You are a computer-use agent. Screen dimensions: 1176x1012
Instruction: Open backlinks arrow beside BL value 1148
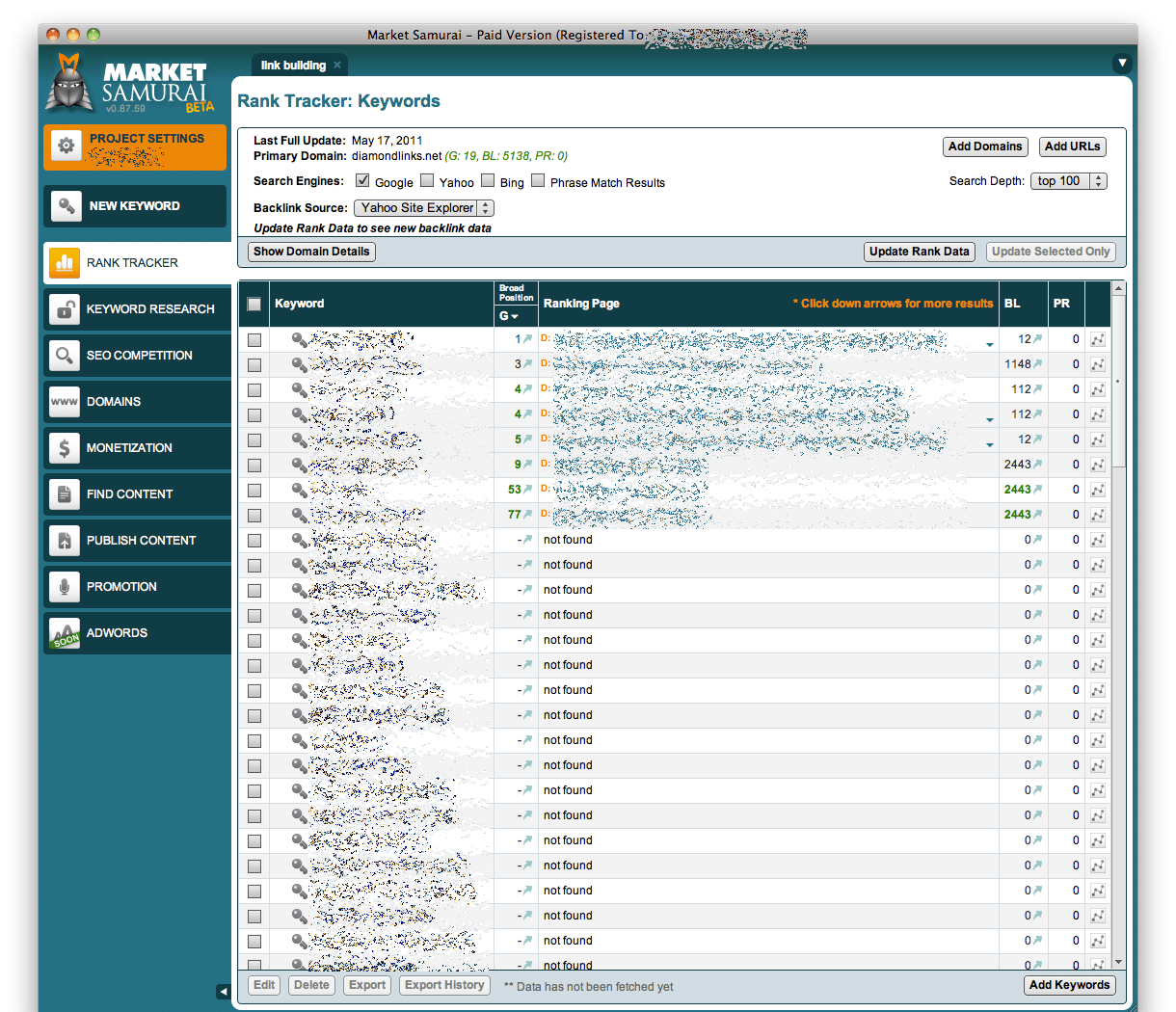pyautogui.click(x=1037, y=363)
